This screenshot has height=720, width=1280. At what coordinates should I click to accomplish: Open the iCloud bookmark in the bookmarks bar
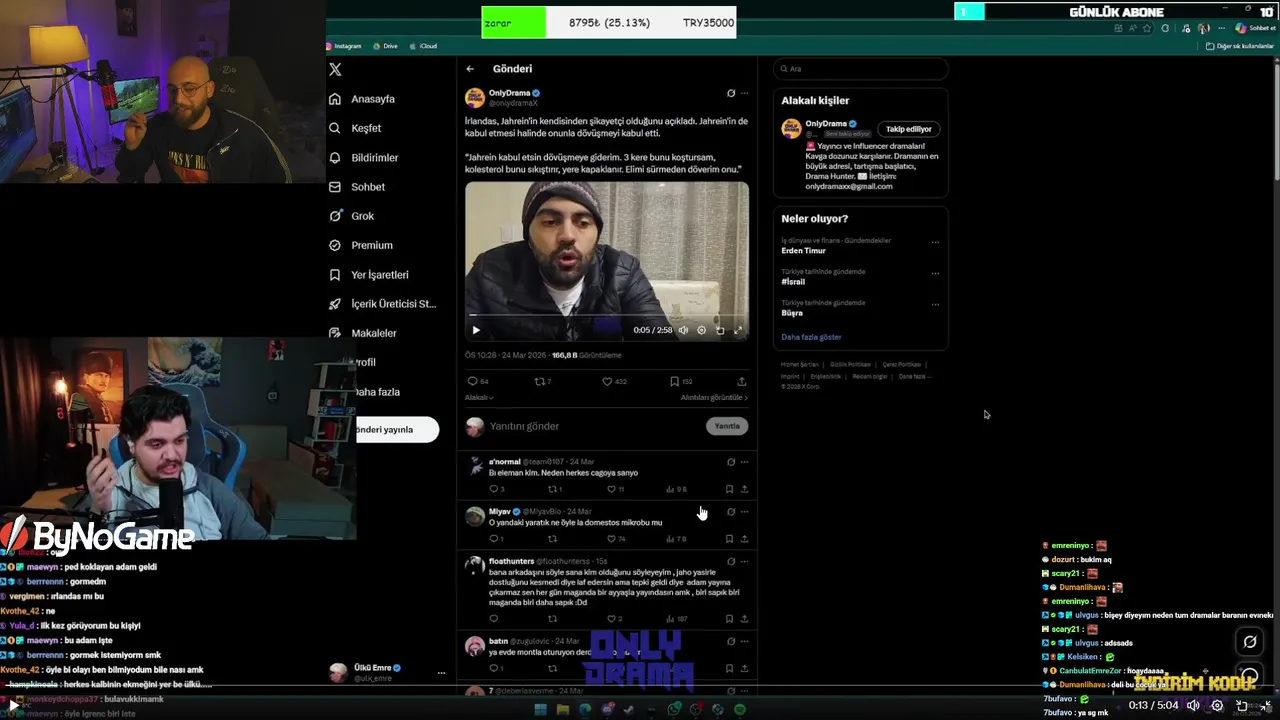click(x=423, y=46)
